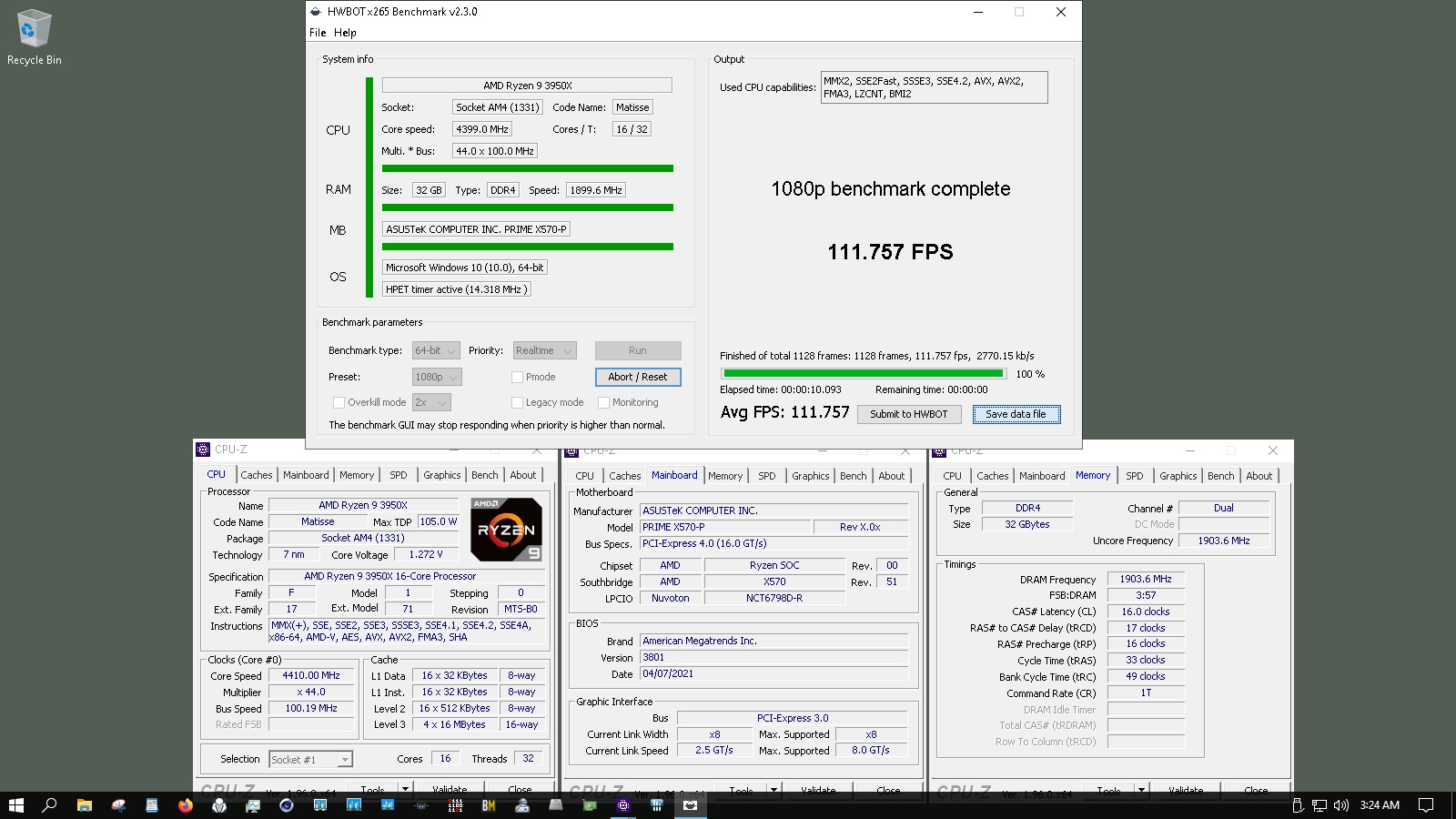
Task: Open SPD tab in CPU-Z Processor window
Action: pyautogui.click(x=399, y=475)
